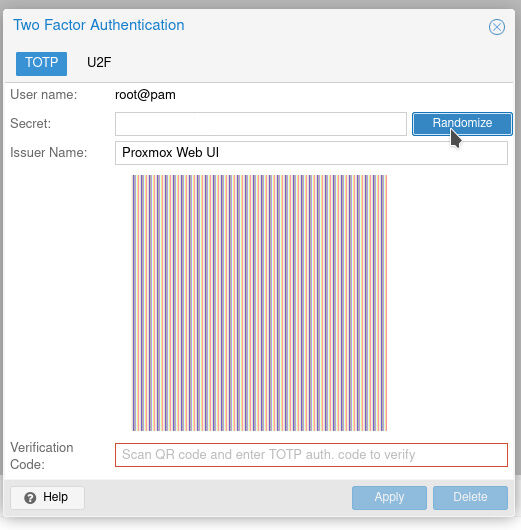
Task: Click the Issuer Name field
Action: (x=311, y=153)
